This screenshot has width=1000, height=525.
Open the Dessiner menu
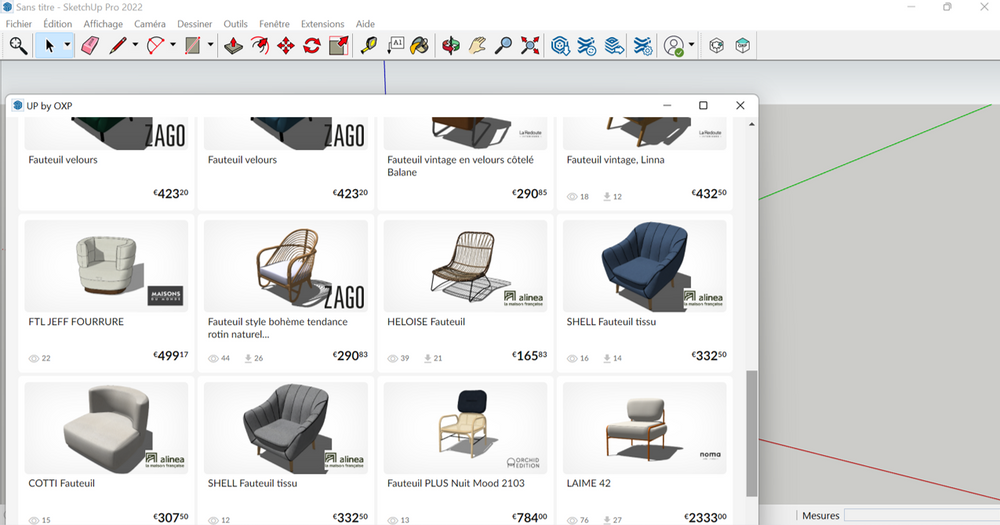pyautogui.click(x=195, y=24)
